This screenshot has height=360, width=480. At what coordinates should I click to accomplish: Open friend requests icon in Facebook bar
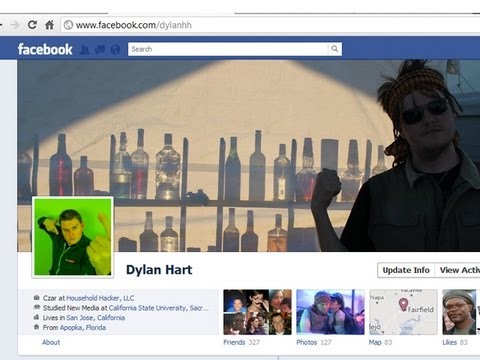pyautogui.click(x=85, y=50)
